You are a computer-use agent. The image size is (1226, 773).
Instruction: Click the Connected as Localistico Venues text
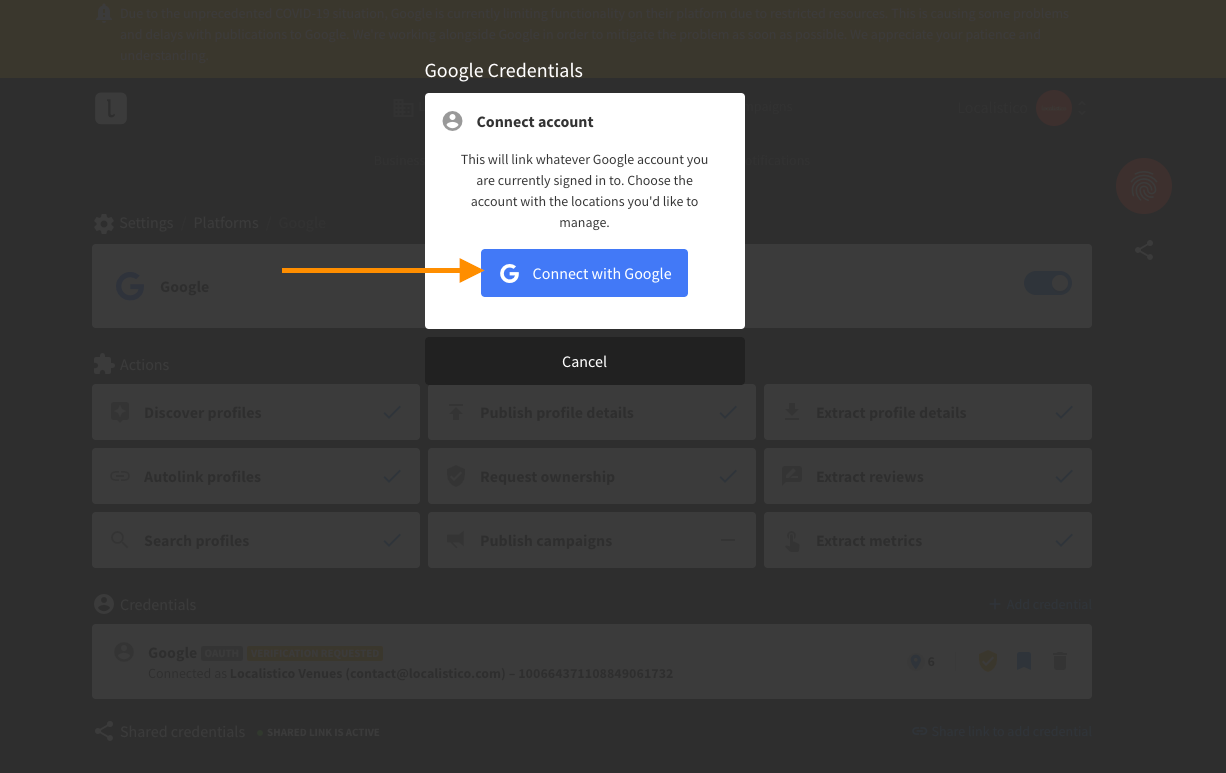click(x=410, y=674)
